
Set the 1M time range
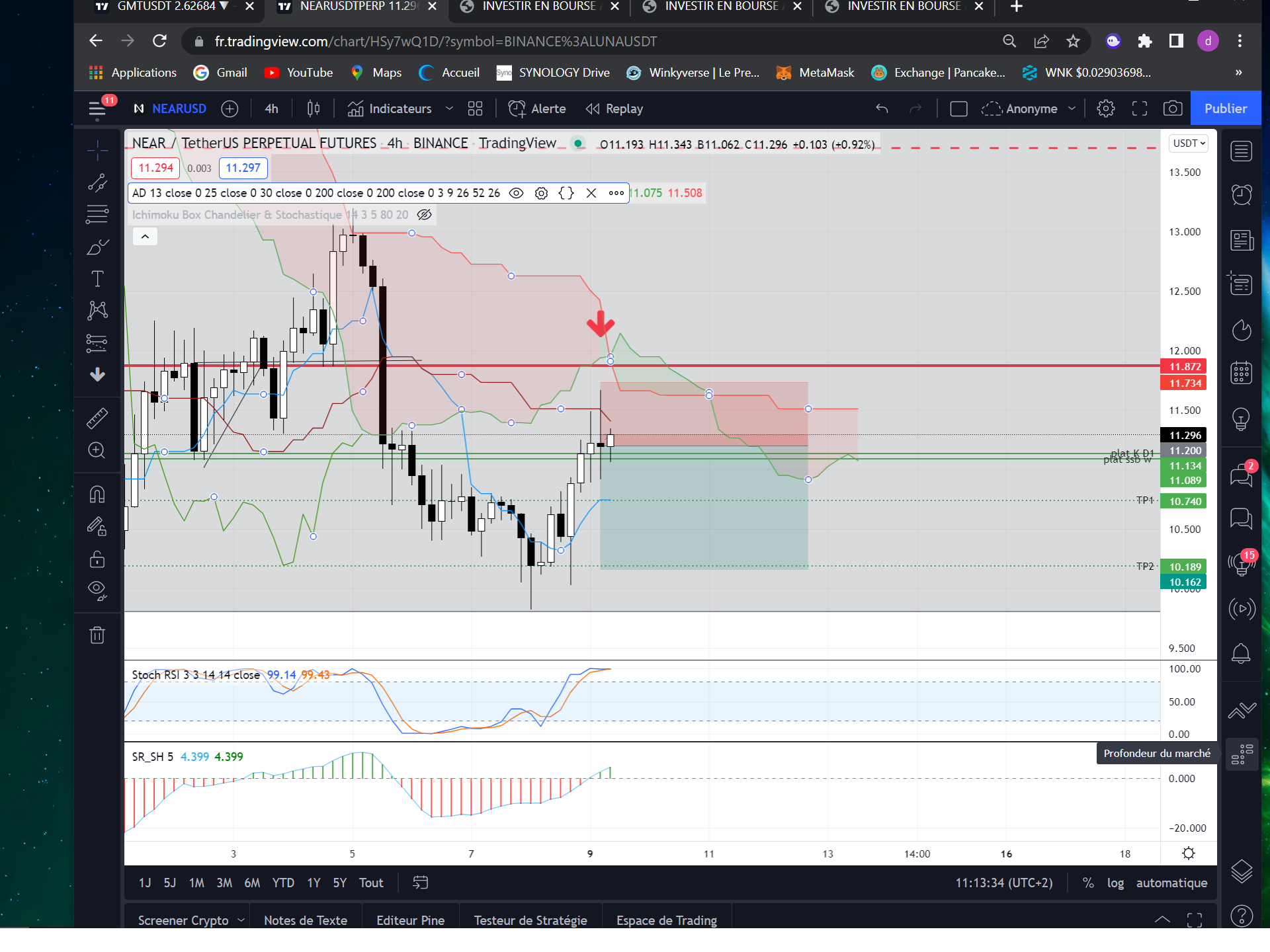coord(196,883)
